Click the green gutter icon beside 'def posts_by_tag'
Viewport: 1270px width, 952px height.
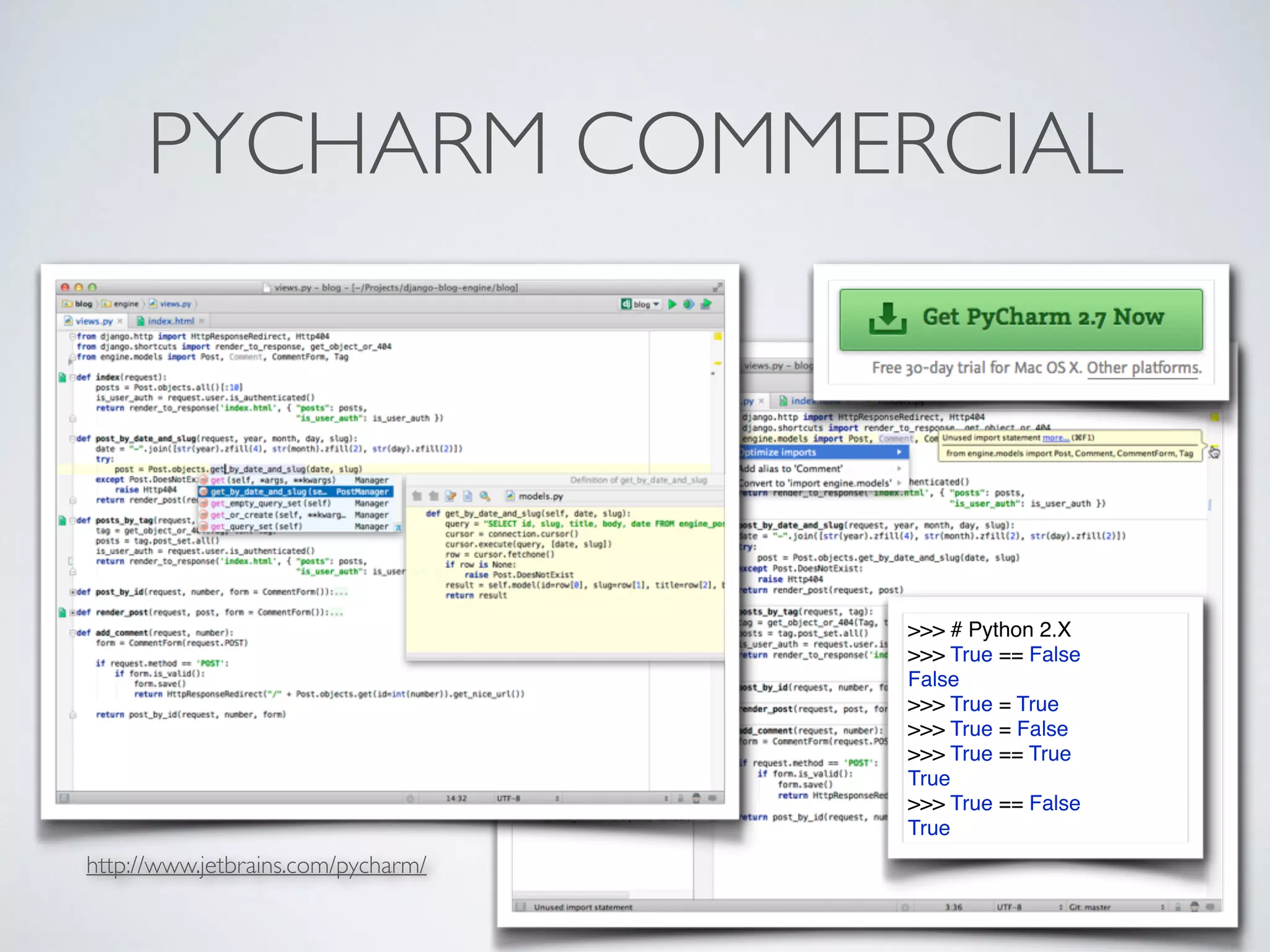click(x=62, y=520)
